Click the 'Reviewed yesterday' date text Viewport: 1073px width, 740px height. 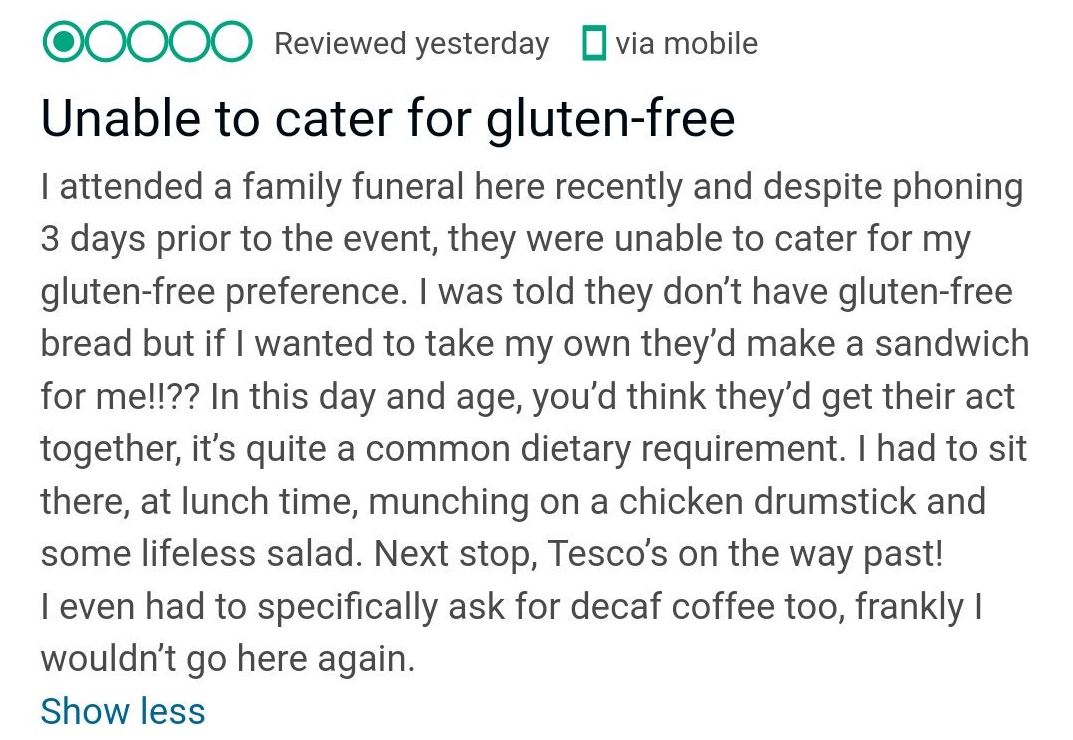coord(411,44)
